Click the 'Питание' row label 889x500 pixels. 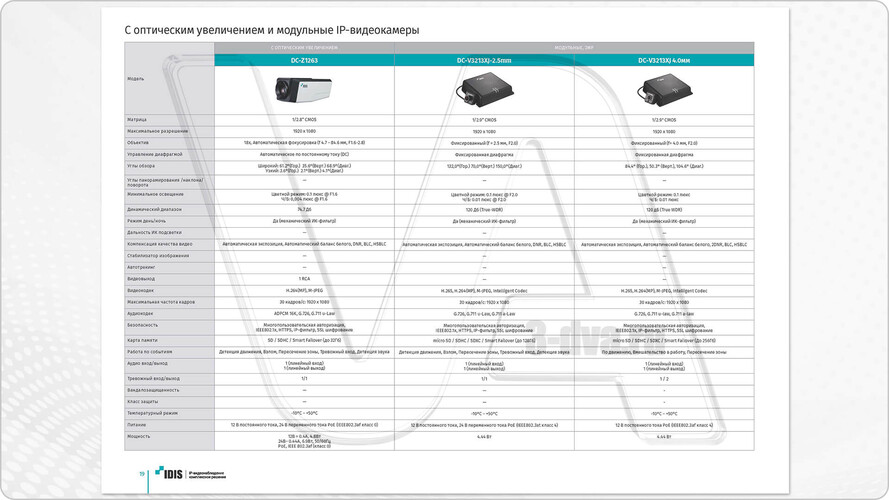click(137, 425)
